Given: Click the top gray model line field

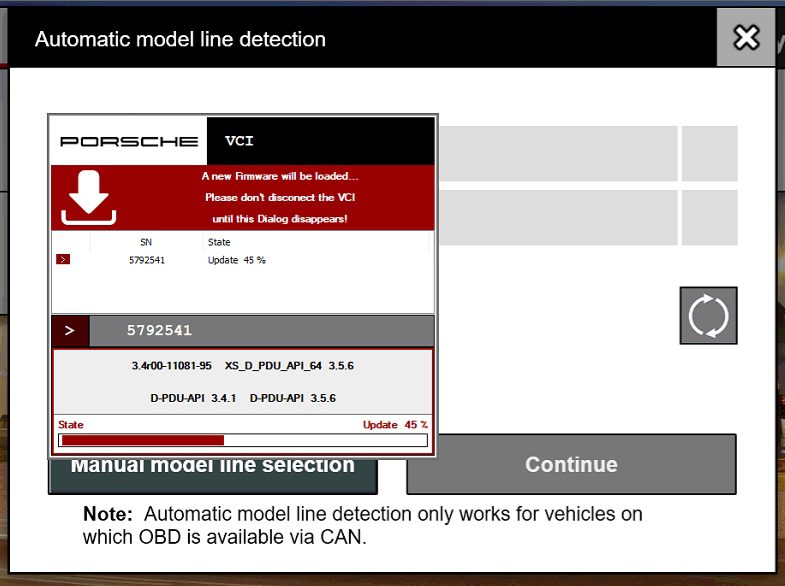Looking at the screenshot, I should click(558, 154).
